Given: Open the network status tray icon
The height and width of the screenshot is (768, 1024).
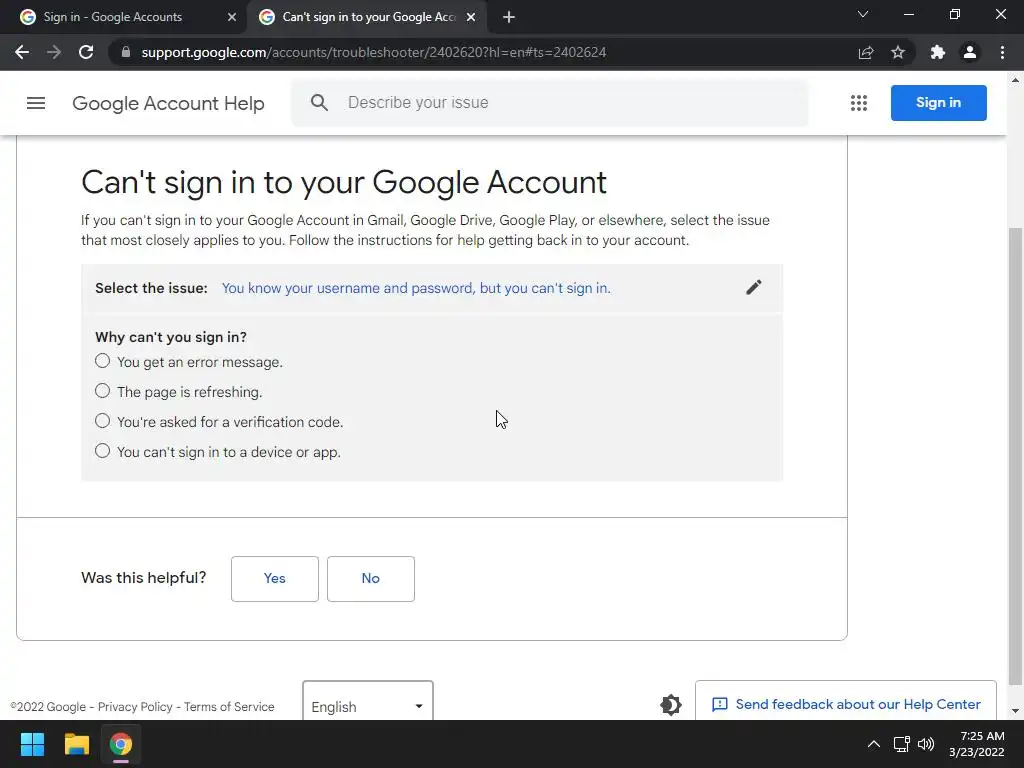Looking at the screenshot, I should [x=901, y=744].
